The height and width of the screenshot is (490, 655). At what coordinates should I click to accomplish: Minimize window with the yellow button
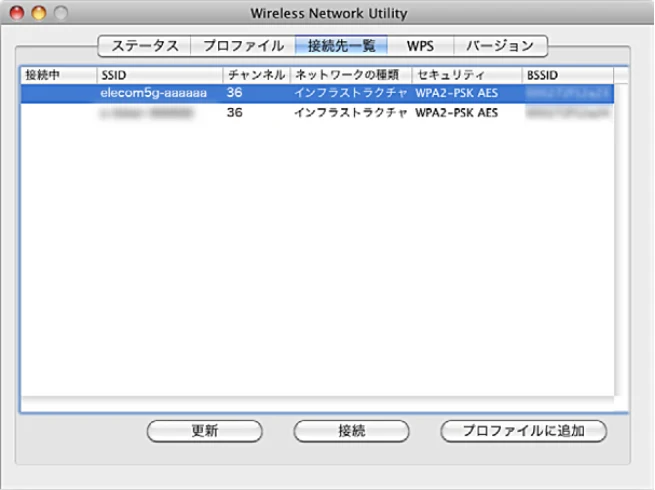(39, 13)
